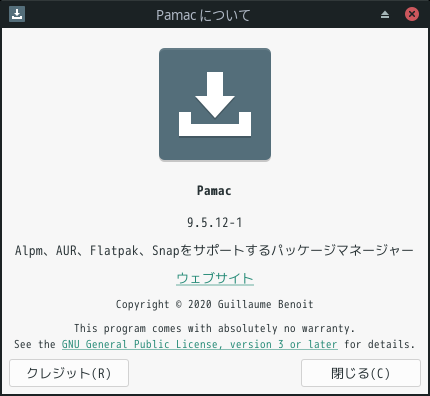
Task: Click the 閉じる(C) button
Action: pyautogui.click(x=361, y=373)
